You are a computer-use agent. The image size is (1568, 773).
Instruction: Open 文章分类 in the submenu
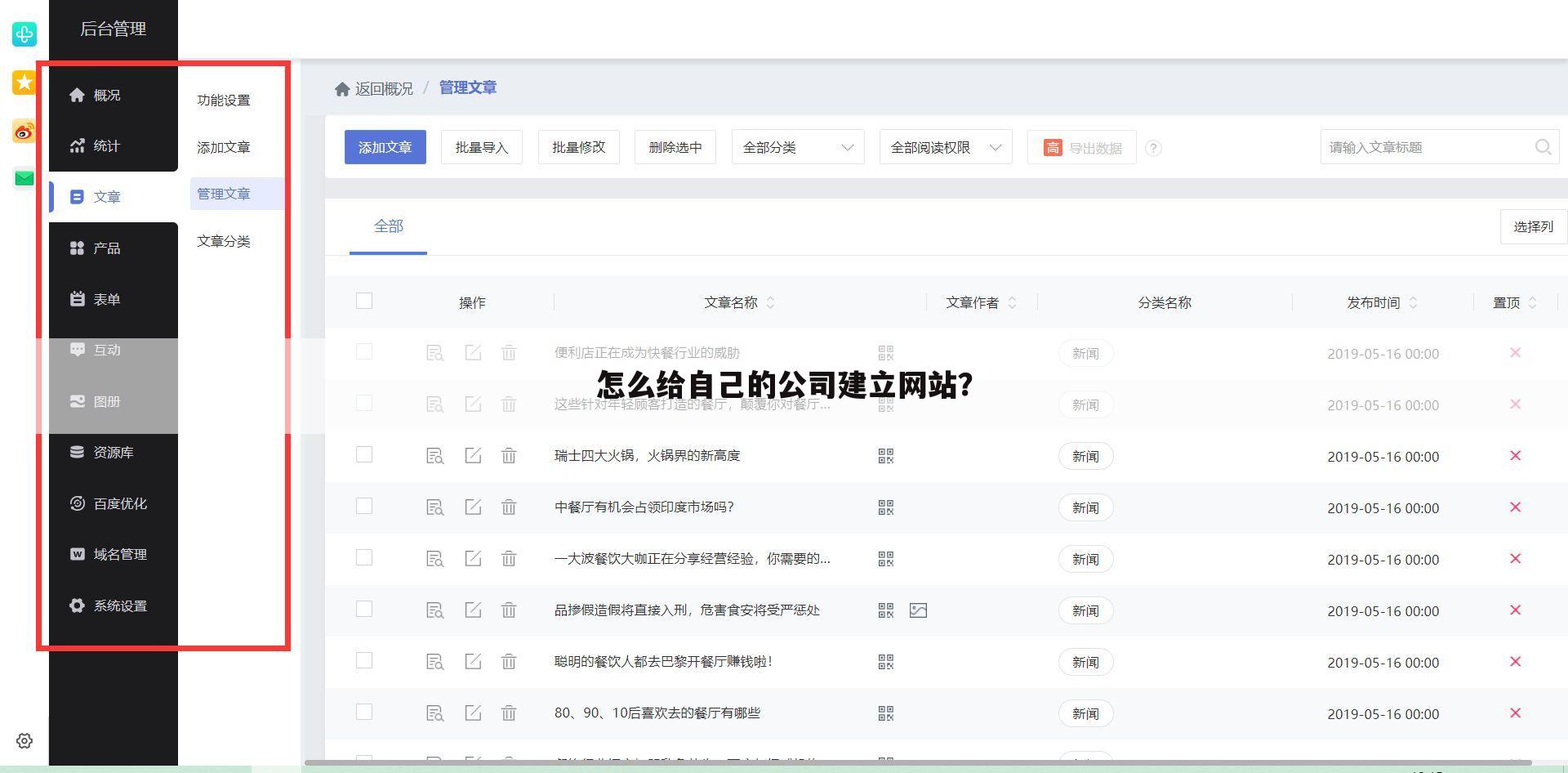click(x=224, y=241)
